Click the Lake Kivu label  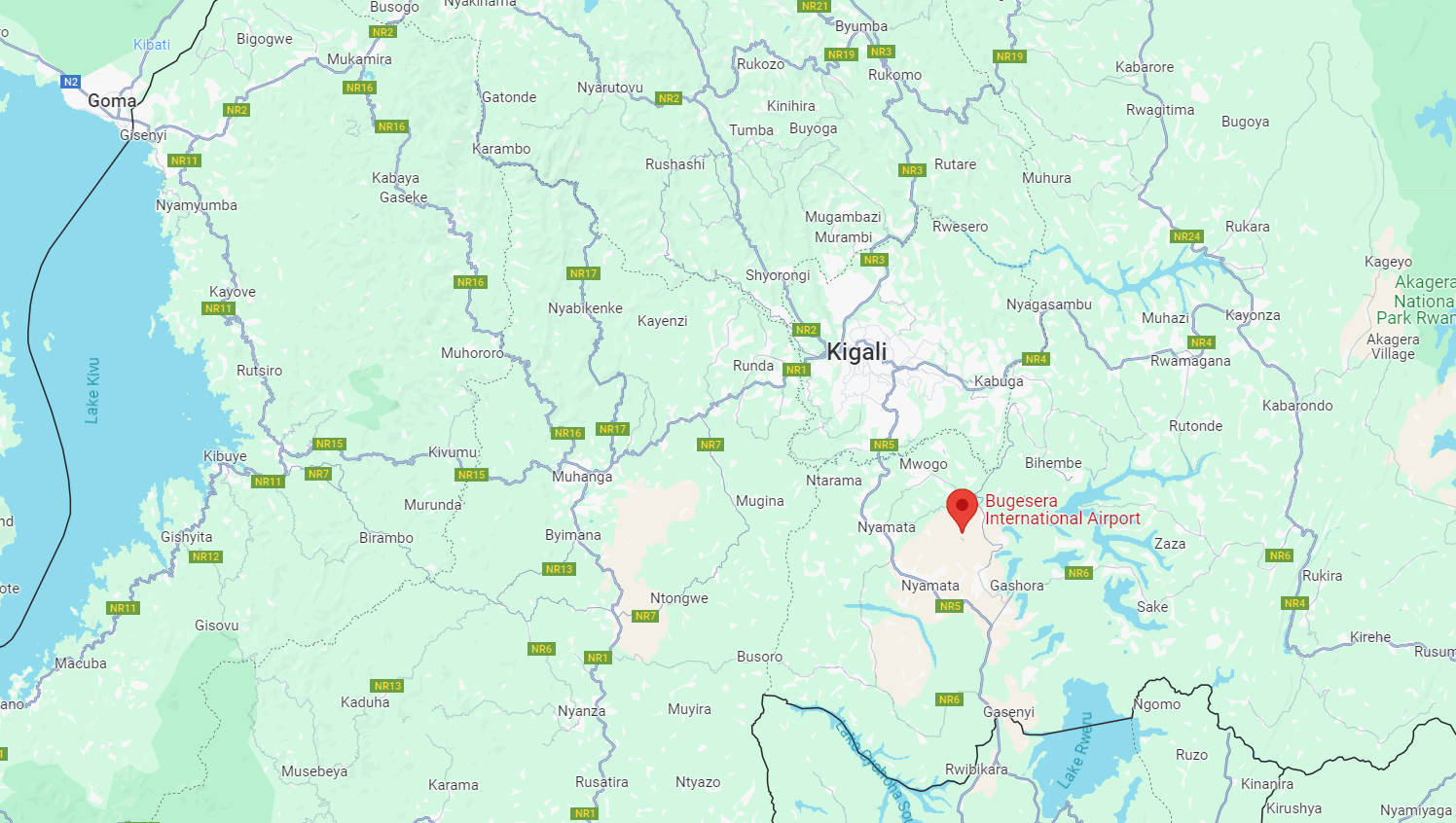[92, 390]
